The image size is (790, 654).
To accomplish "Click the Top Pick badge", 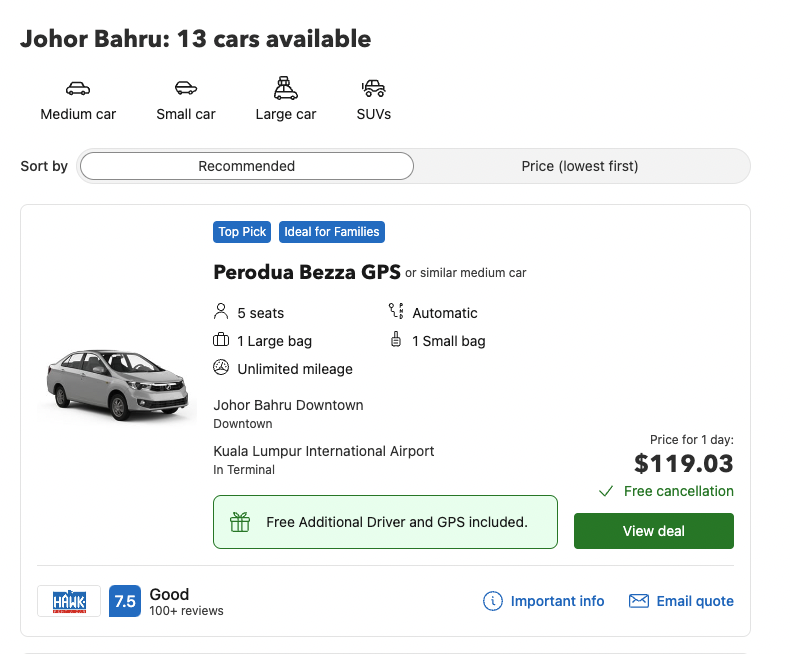I will coord(242,232).
